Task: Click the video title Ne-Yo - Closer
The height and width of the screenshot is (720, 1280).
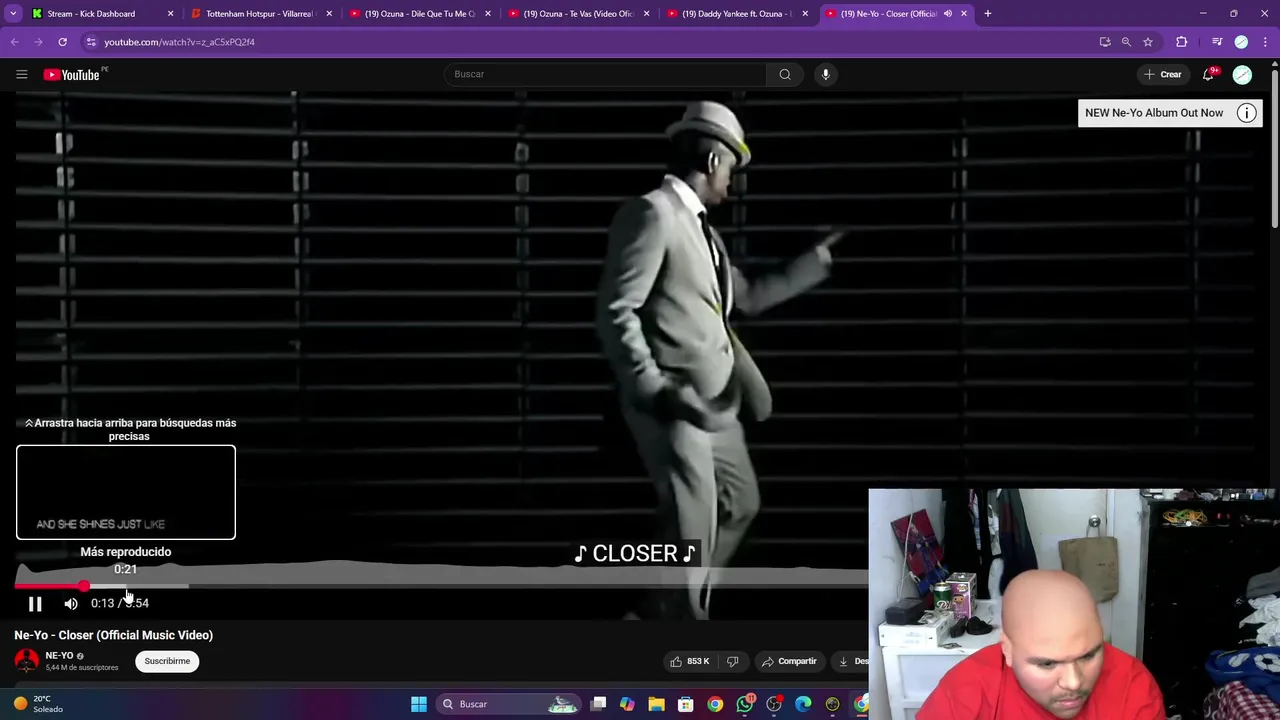Action: pyautogui.click(x=113, y=635)
